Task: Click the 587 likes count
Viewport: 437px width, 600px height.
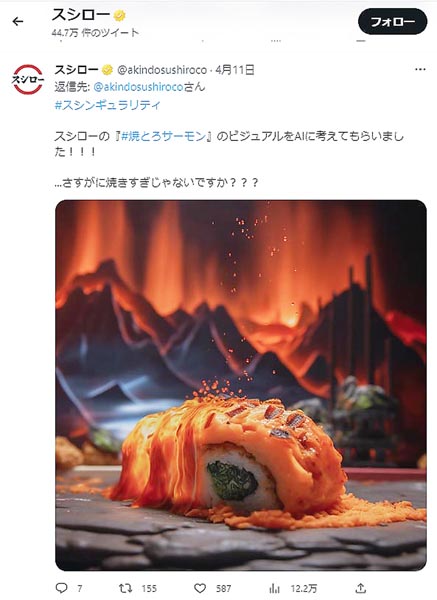Action: (x=223, y=588)
